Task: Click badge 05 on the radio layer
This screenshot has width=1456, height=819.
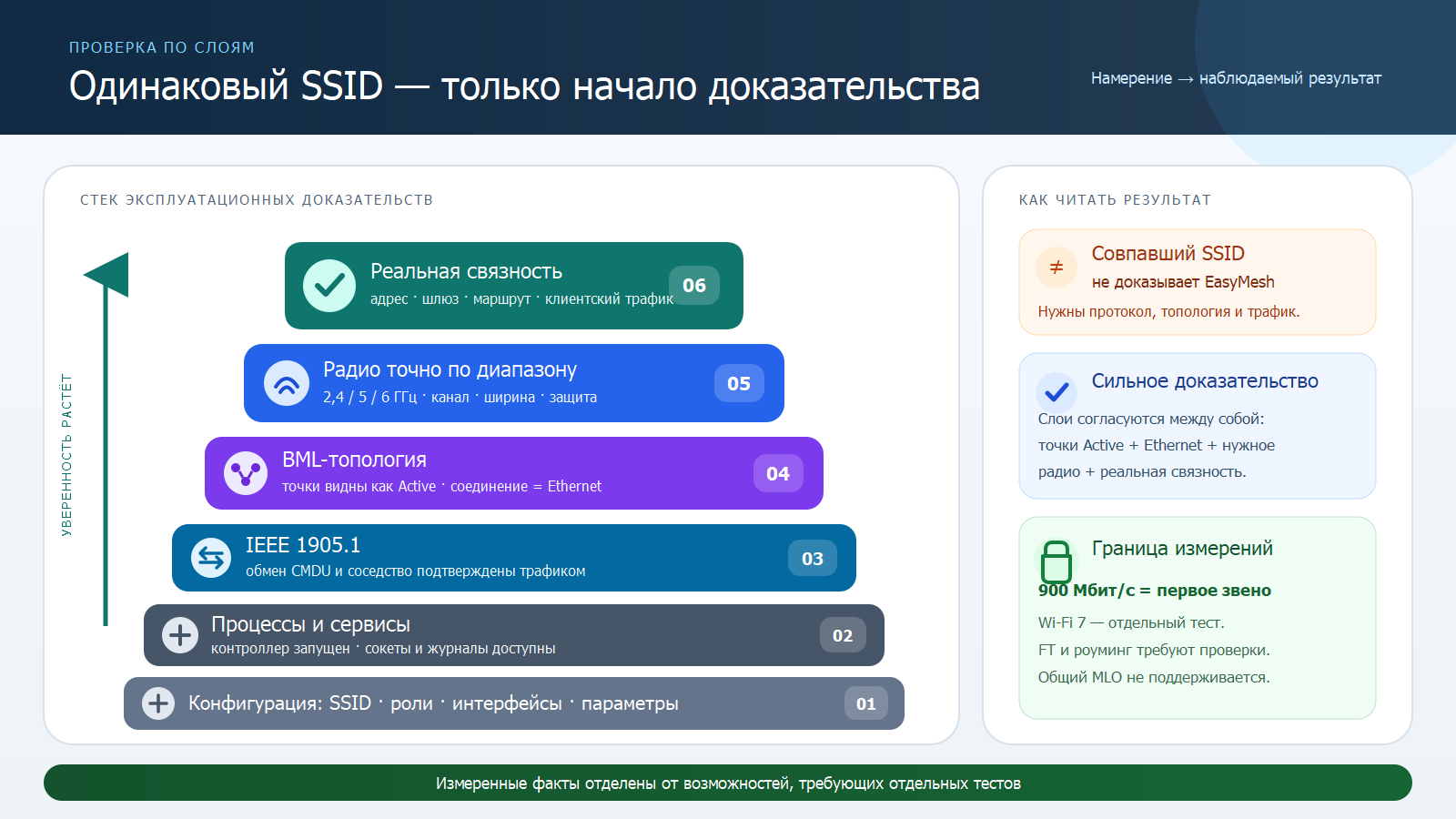Action: (739, 383)
